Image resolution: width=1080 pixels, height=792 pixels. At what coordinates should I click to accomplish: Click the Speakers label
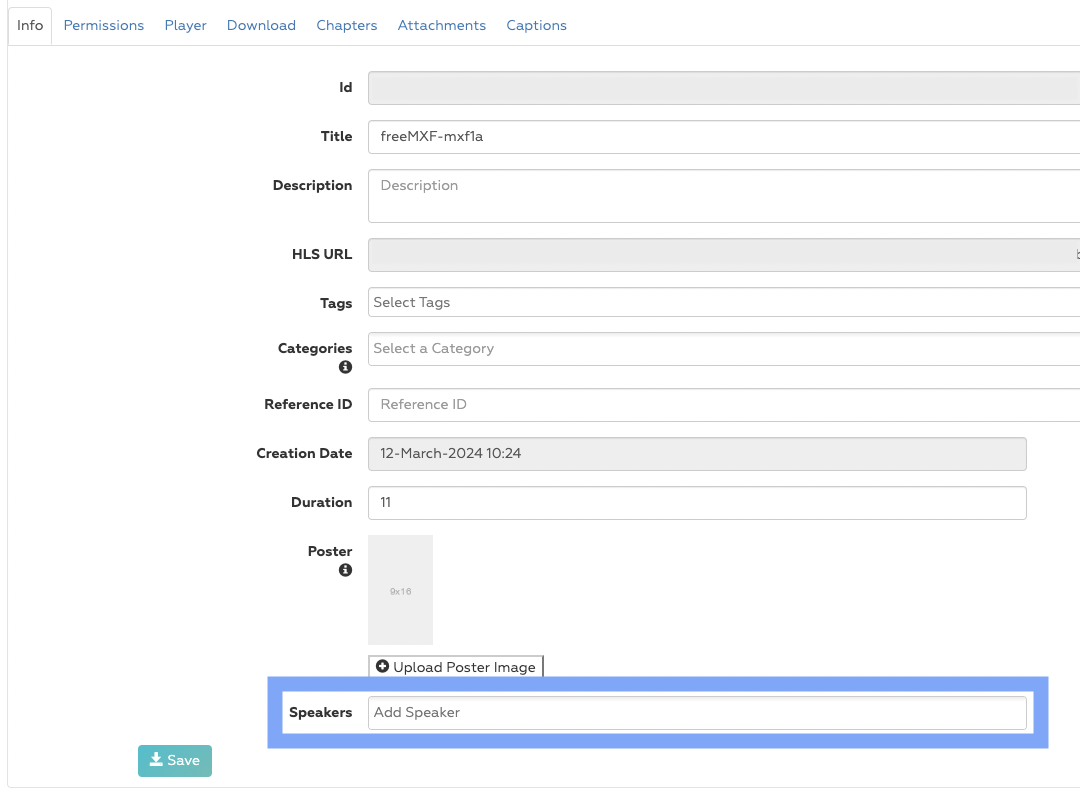tap(320, 713)
